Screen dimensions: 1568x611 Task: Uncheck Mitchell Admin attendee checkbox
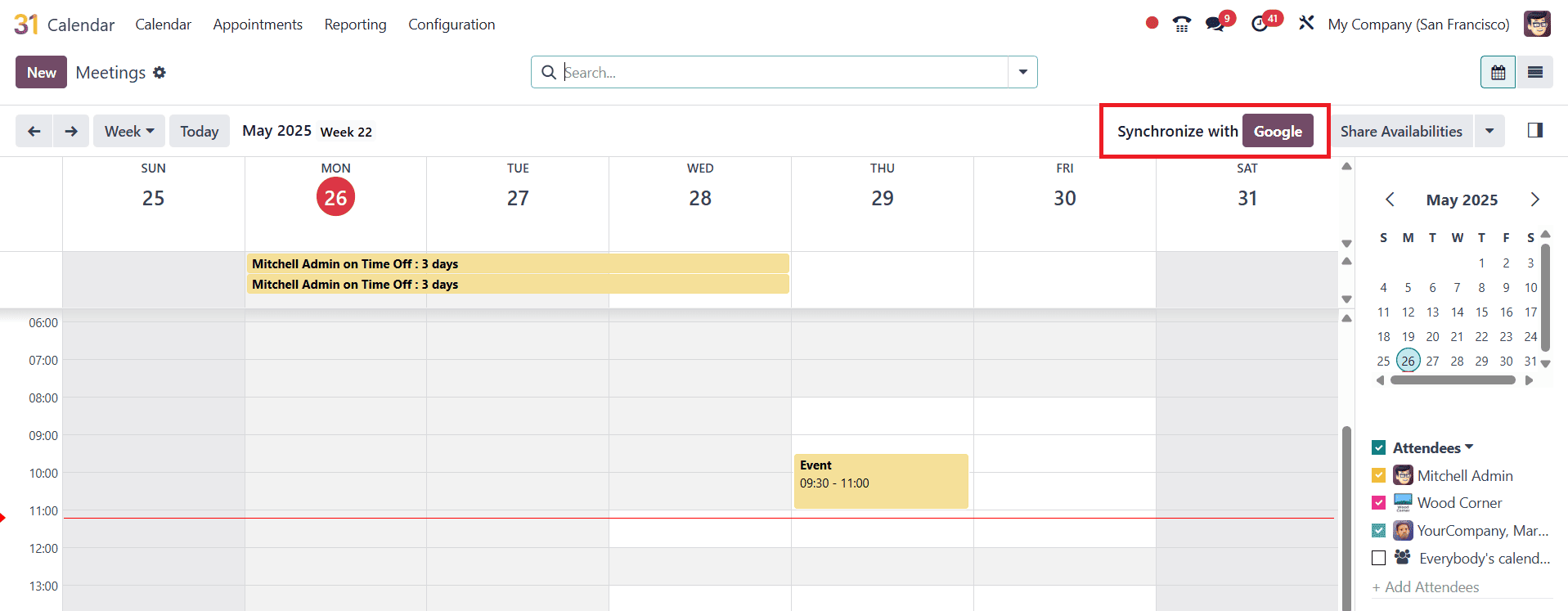[x=1378, y=475]
